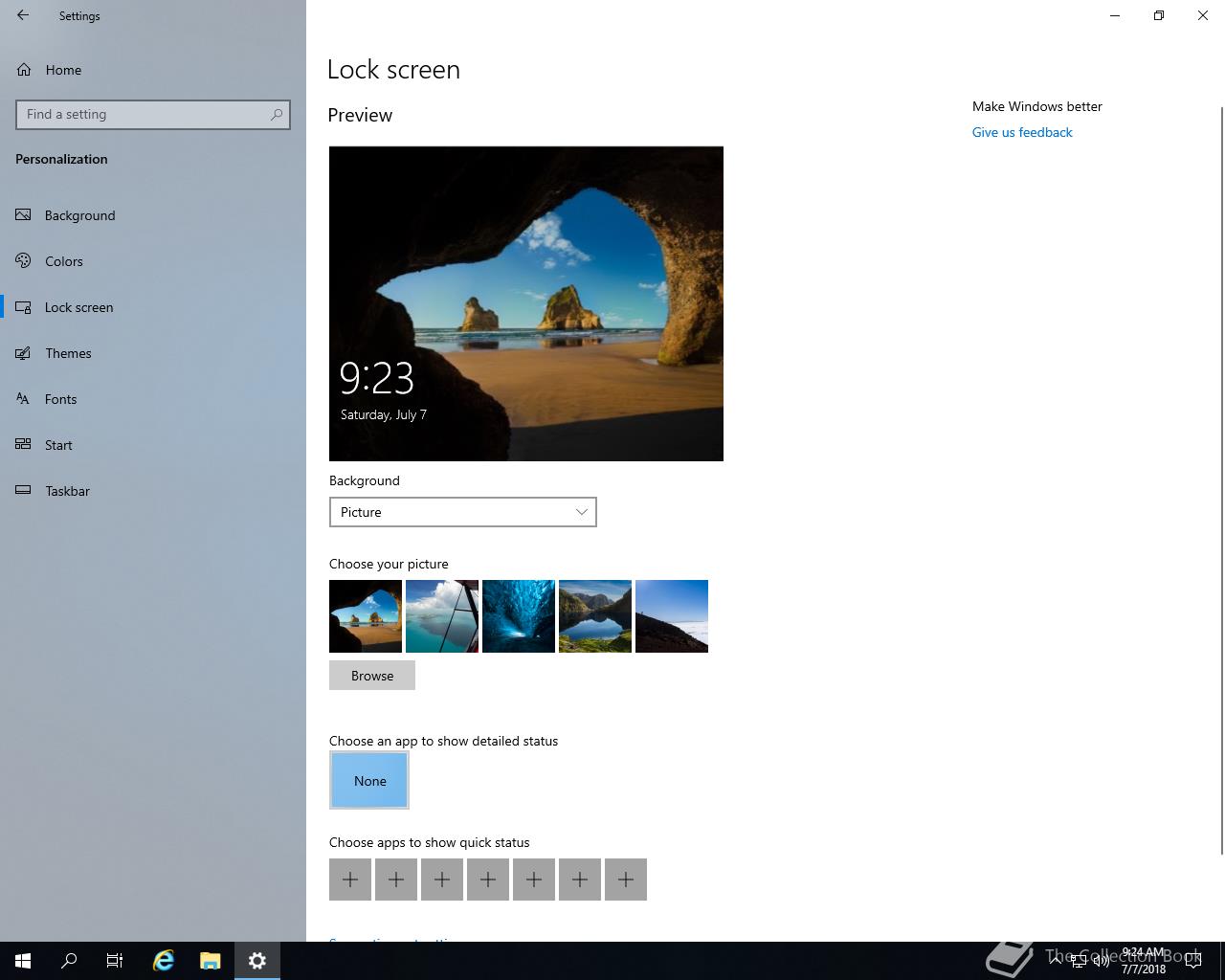Open the Windows Start menu
Image resolution: width=1225 pixels, height=980 pixels.
(23, 961)
